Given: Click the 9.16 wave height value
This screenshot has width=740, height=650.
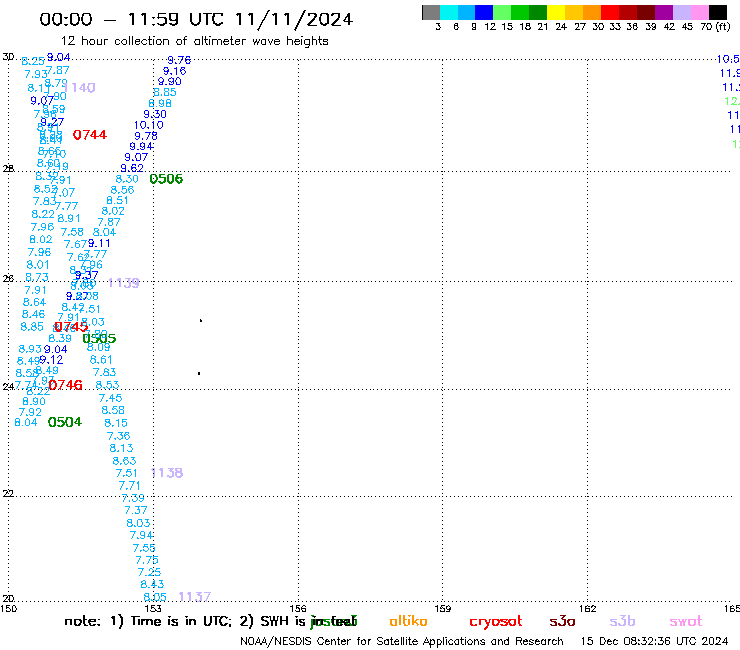Looking at the screenshot, I should (175, 71).
